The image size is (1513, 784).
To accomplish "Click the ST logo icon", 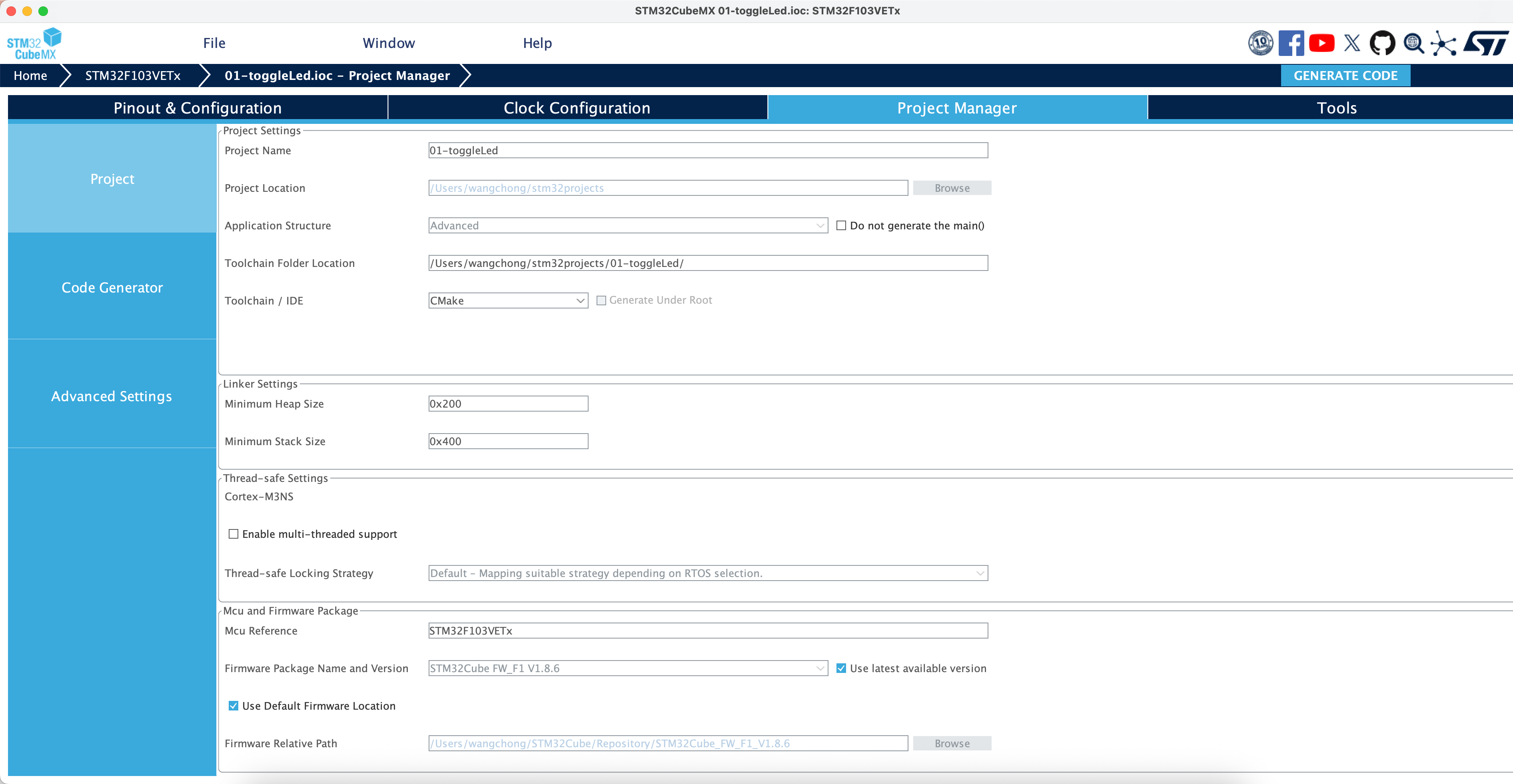I will [x=1485, y=43].
